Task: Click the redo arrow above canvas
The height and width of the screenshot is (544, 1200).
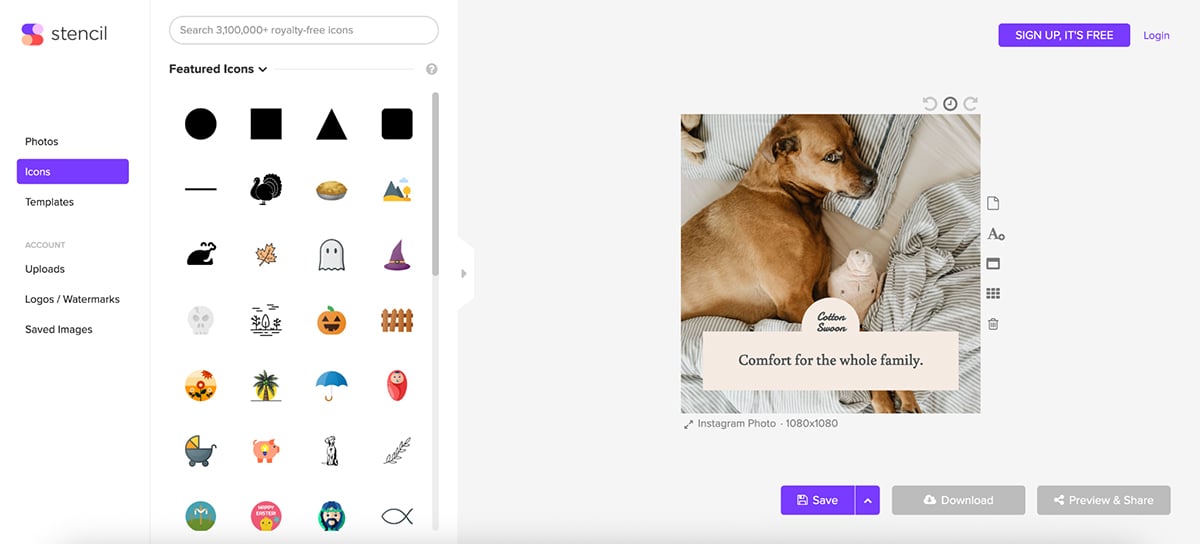Action: point(970,104)
